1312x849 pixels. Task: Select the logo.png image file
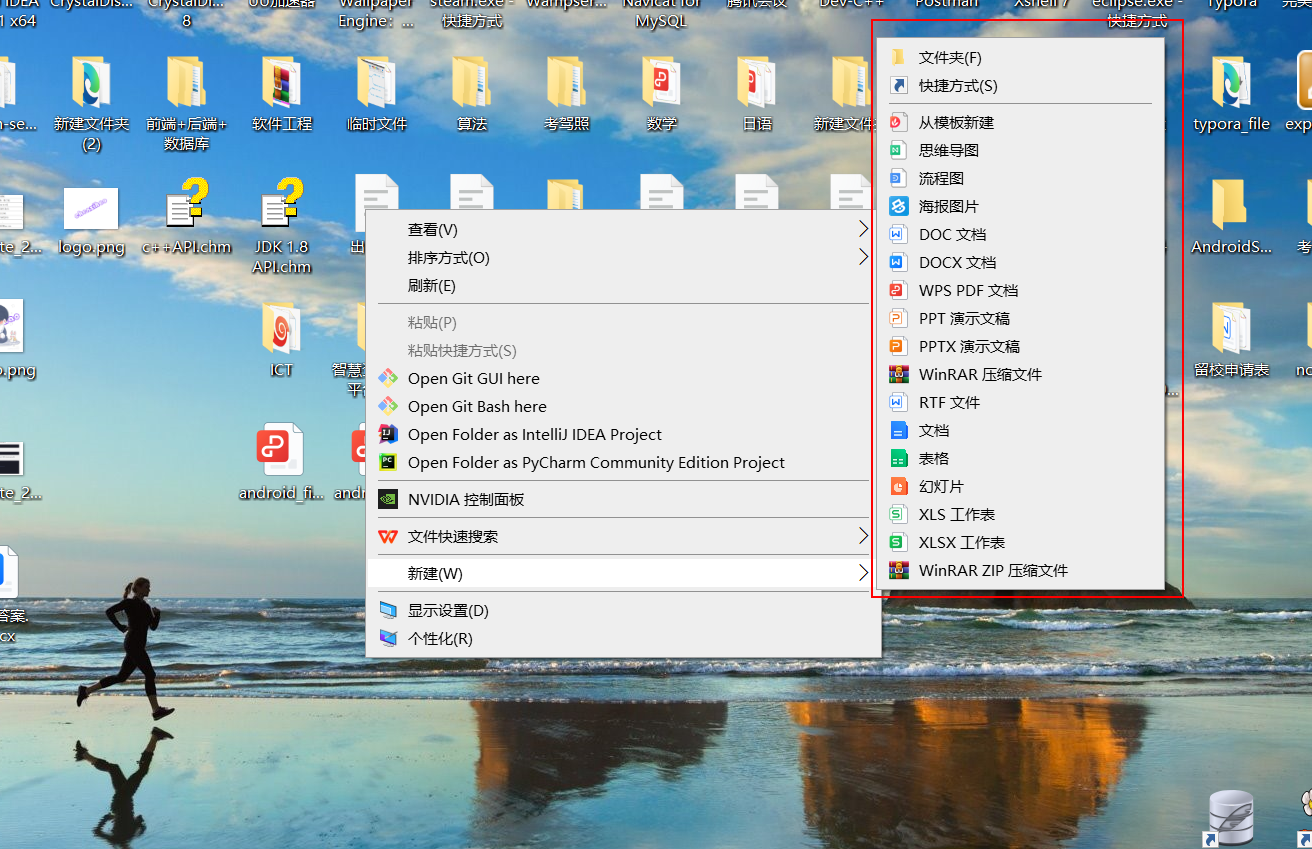(x=91, y=209)
